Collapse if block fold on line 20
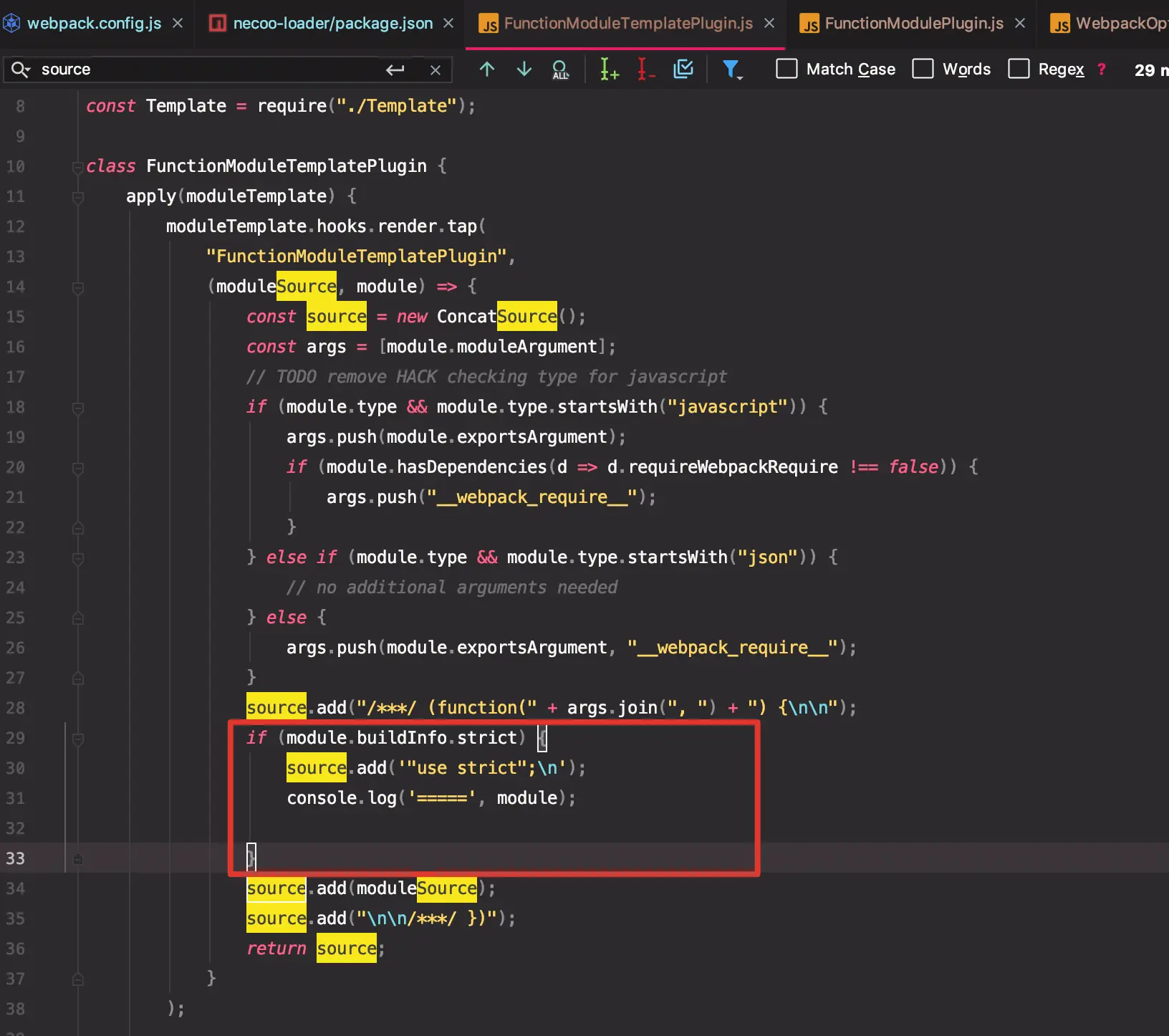The width and height of the screenshot is (1169, 1036). coord(78,468)
